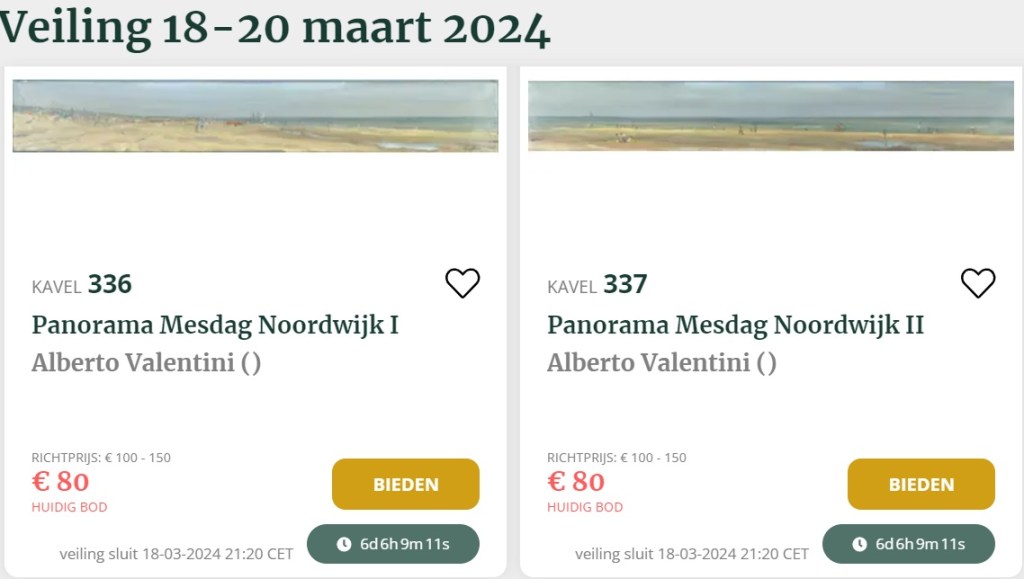
Task: Click the Veiling 18-20 maart 2024 heading
Action: [275, 28]
